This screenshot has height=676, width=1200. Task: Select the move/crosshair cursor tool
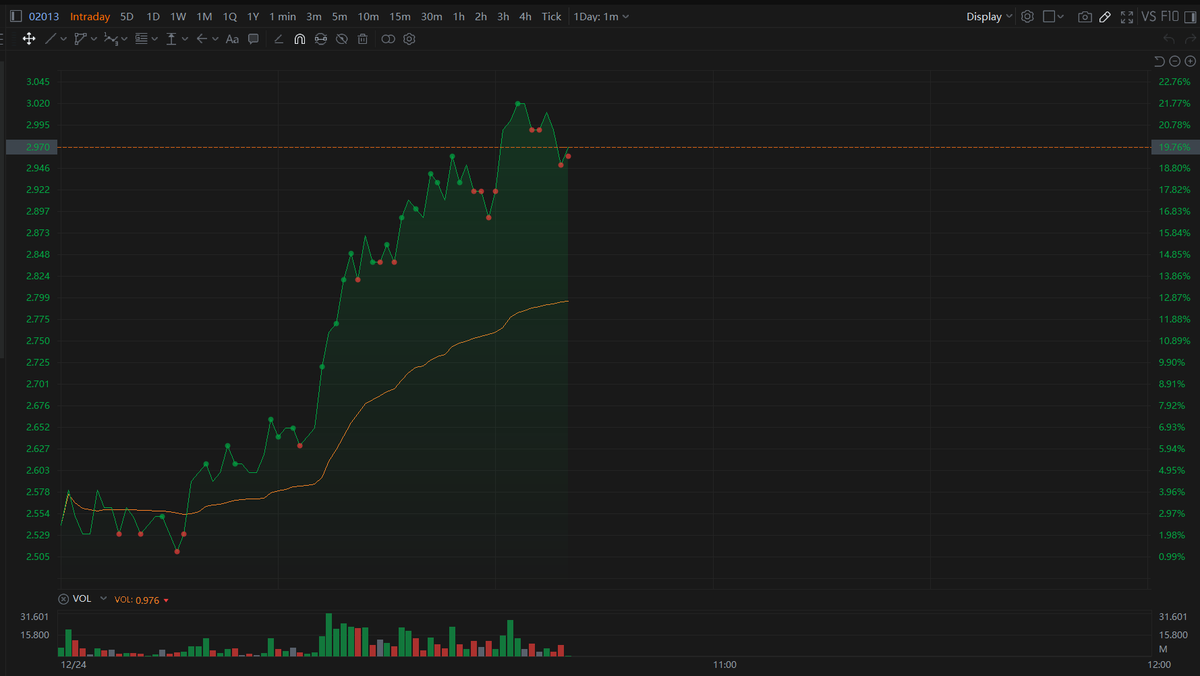point(29,39)
